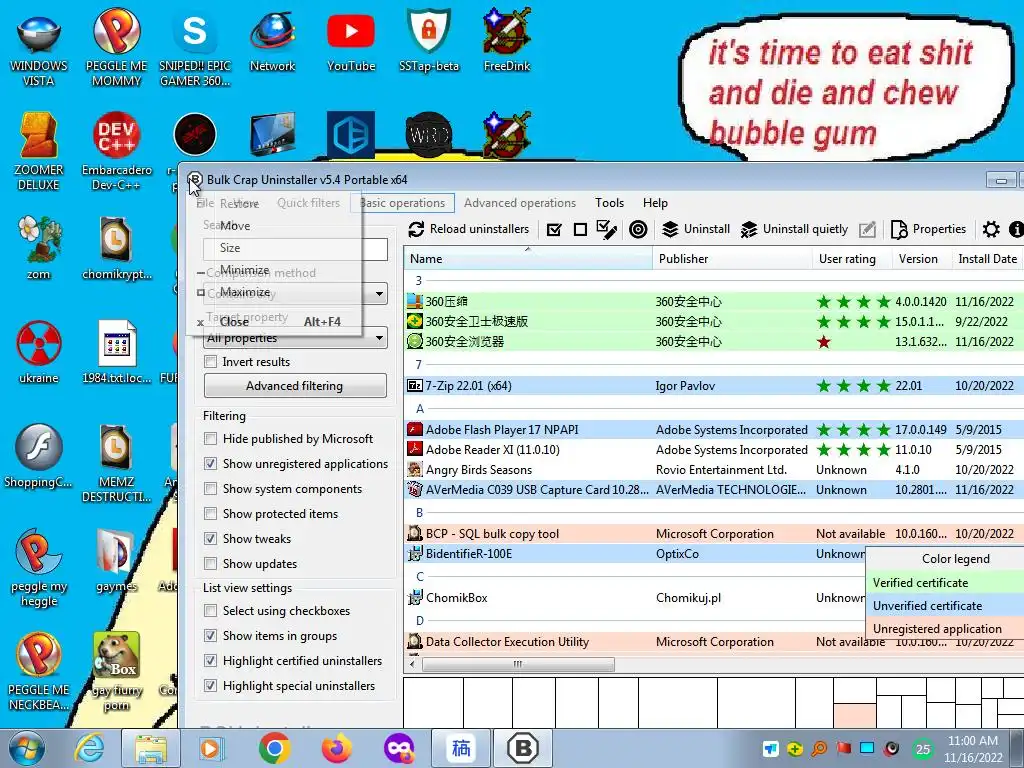Uncheck Show tweaks option
This screenshot has height=768, width=1024.
pyautogui.click(x=210, y=539)
